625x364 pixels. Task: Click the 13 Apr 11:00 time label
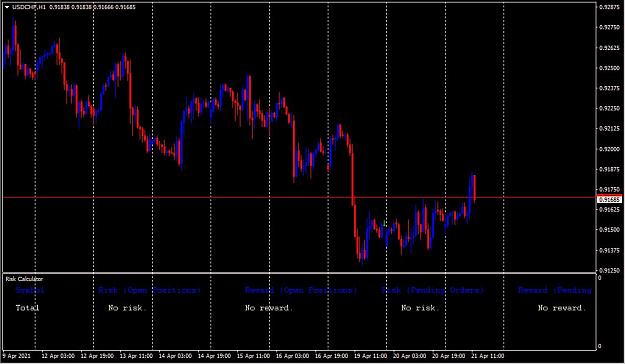click(x=136, y=356)
